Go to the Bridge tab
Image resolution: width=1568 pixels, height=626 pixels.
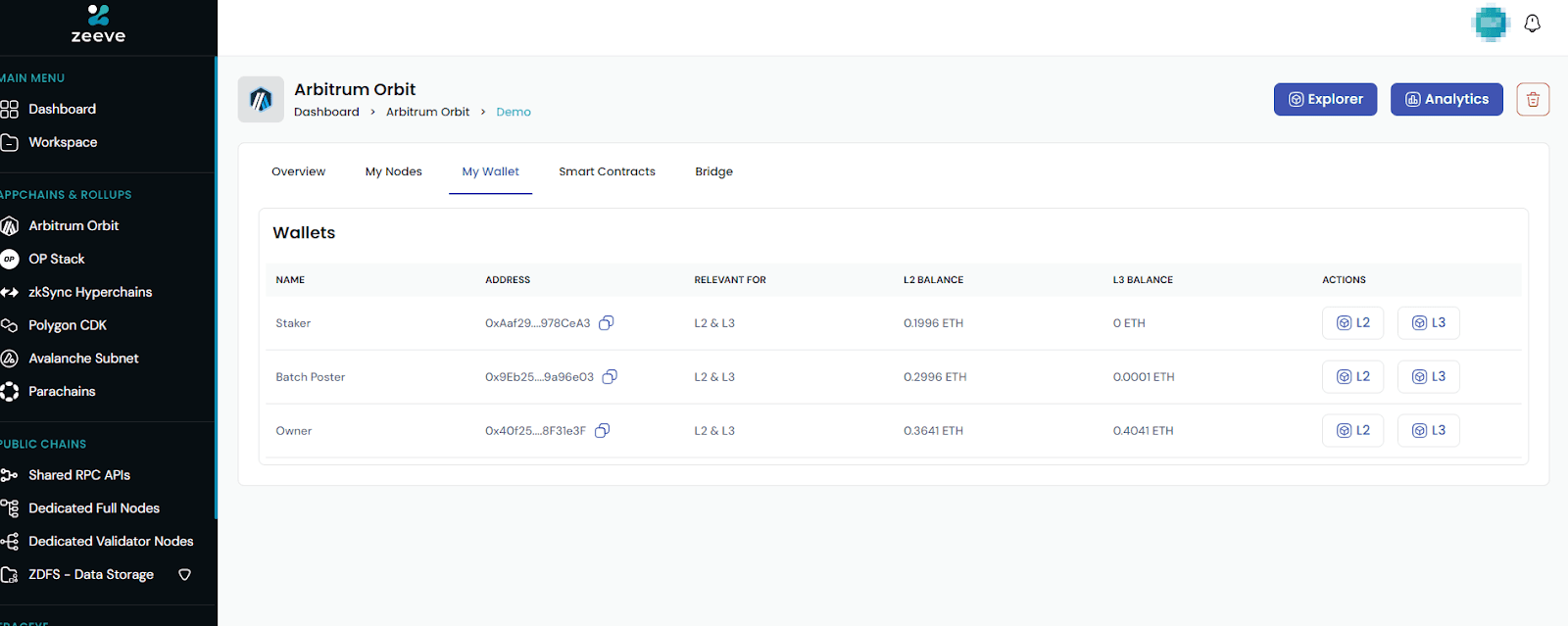pyautogui.click(x=713, y=171)
